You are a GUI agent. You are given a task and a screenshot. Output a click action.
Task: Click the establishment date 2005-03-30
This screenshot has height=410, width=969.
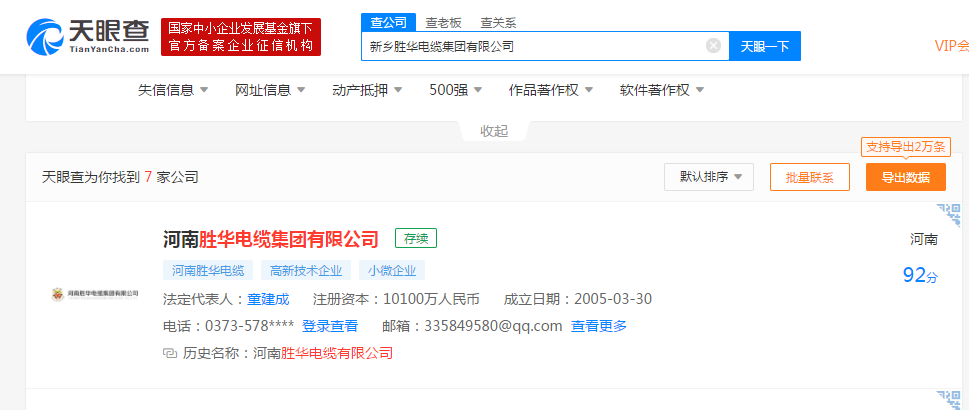coord(613,299)
